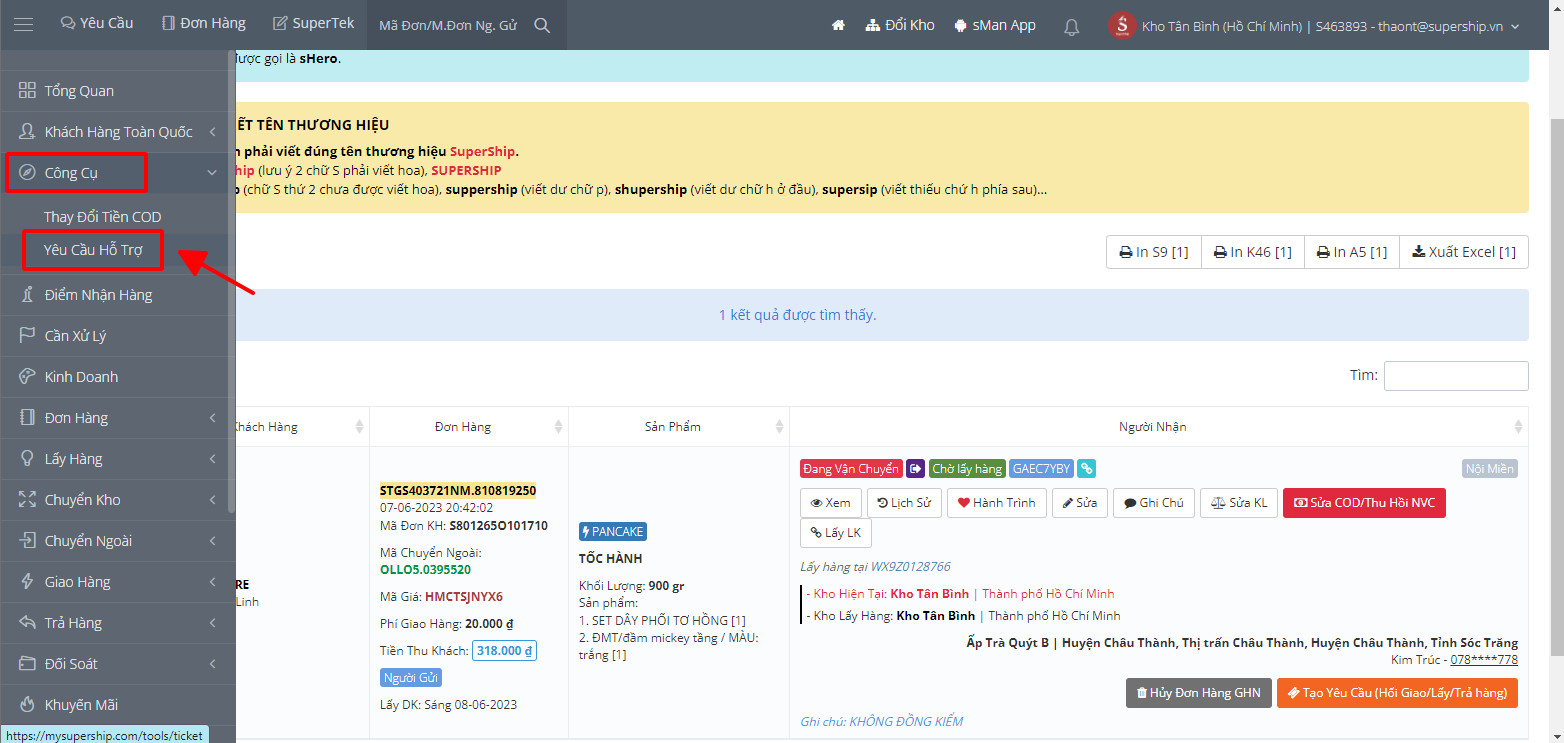The height and width of the screenshot is (743, 1564).
Task: Edit order with the Sửa pencil button
Action: [x=1080, y=503]
